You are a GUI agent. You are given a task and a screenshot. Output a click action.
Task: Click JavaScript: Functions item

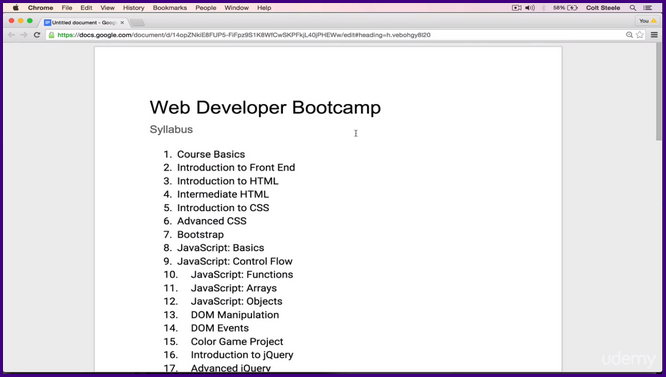coord(242,274)
